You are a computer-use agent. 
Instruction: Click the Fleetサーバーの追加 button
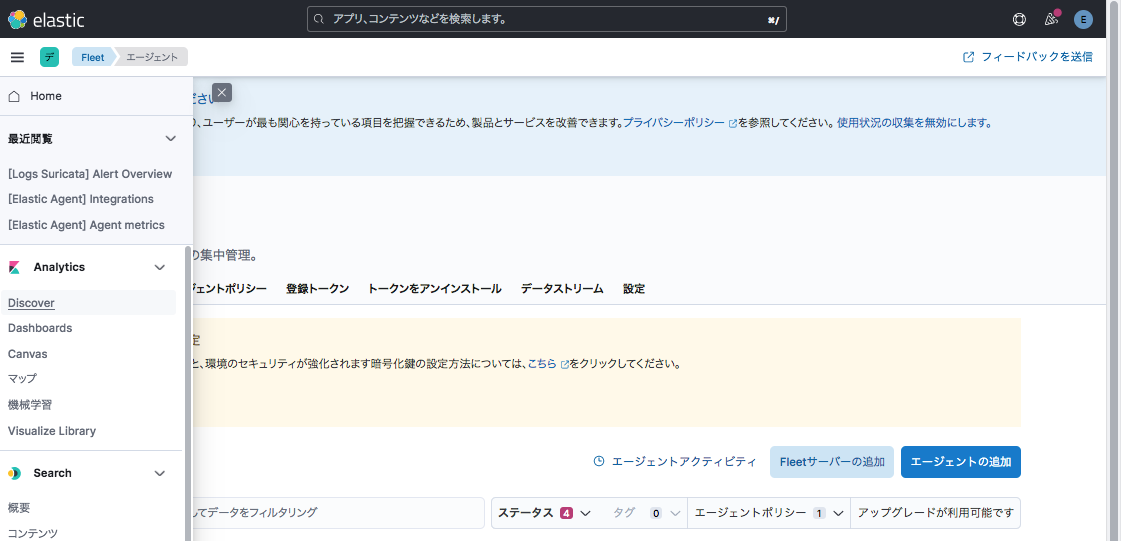click(x=831, y=462)
